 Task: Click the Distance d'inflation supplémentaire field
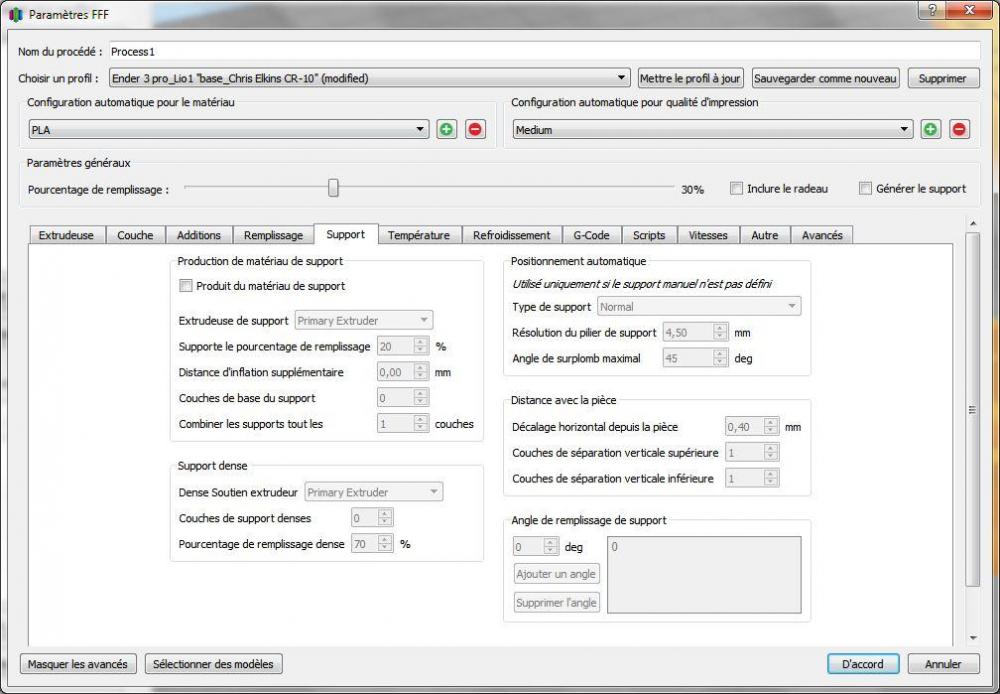coord(402,372)
